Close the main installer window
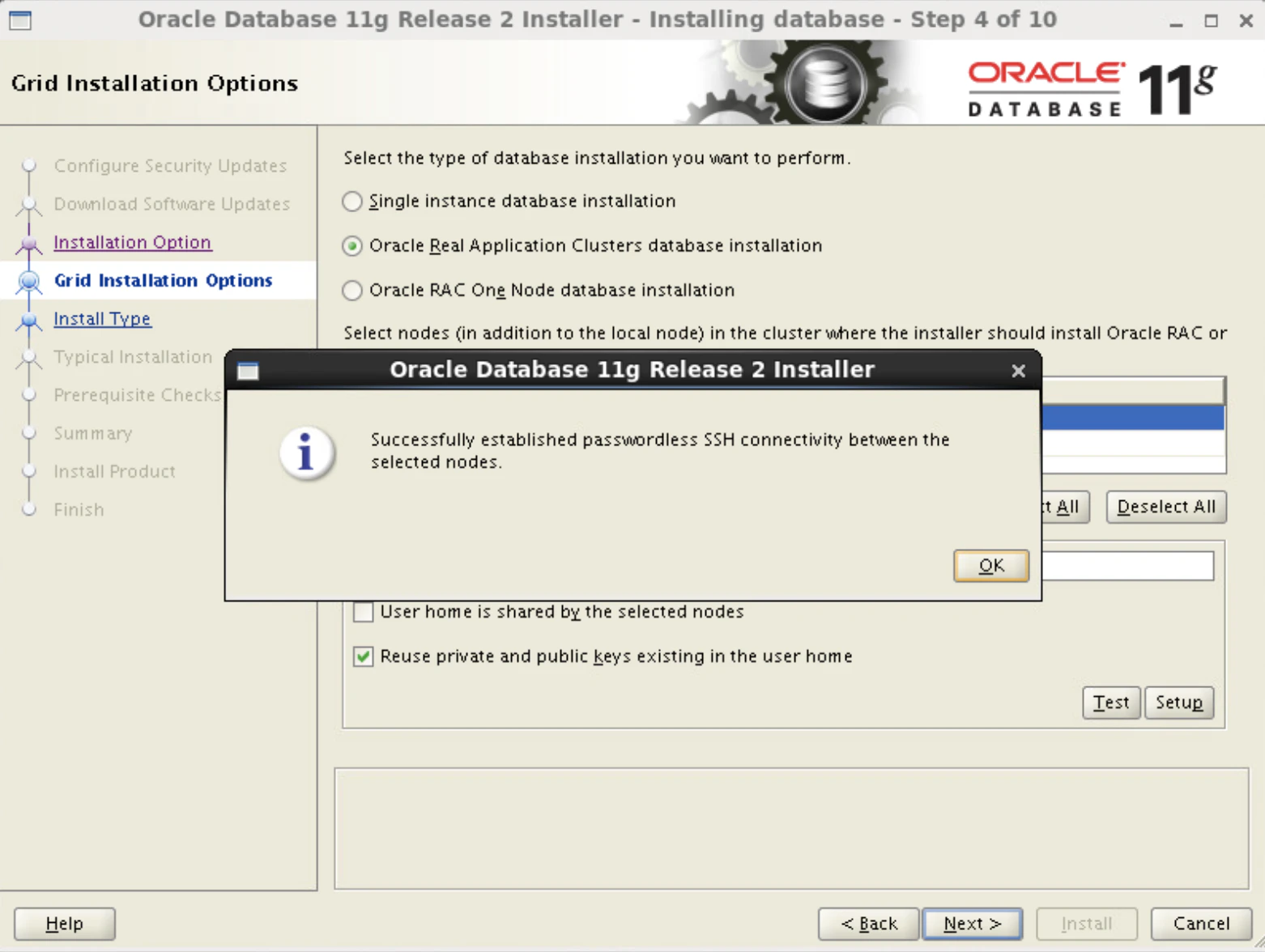Viewport: 1265px width, 952px height. pyautogui.click(x=1246, y=21)
